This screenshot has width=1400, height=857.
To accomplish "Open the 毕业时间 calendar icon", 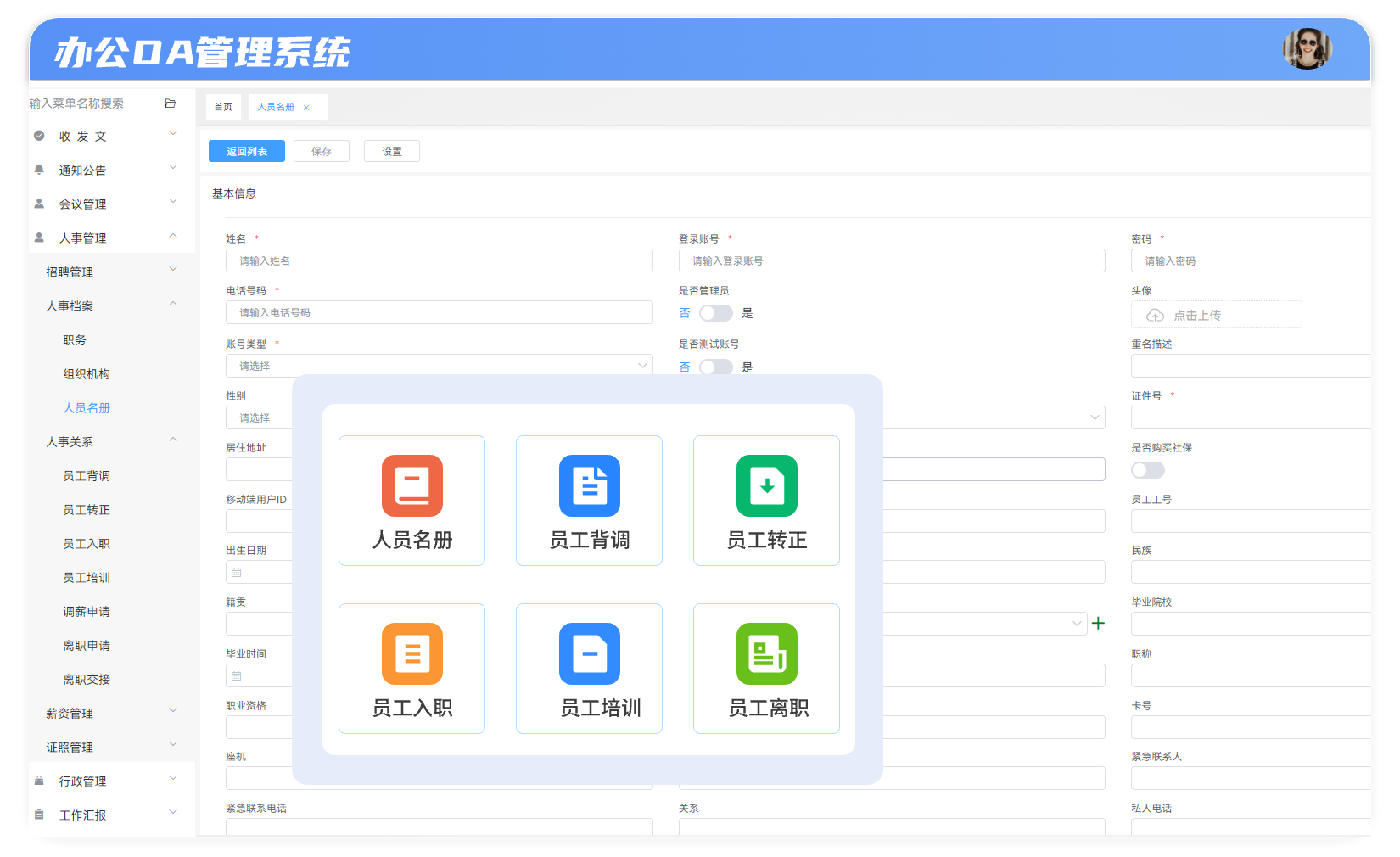I will [237, 676].
